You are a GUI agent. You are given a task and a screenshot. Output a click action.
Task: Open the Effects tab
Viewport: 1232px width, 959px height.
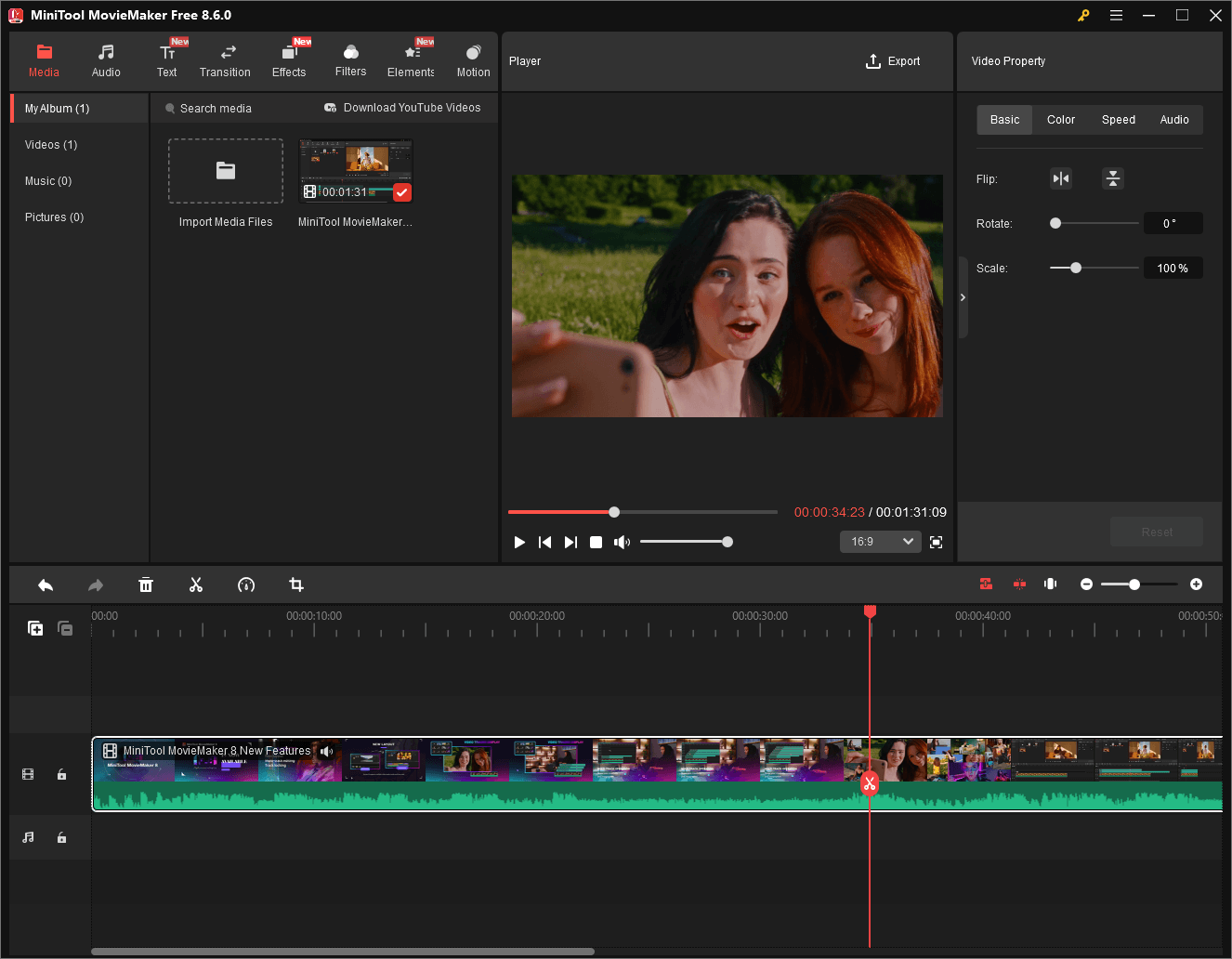click(x=289, y=61)
